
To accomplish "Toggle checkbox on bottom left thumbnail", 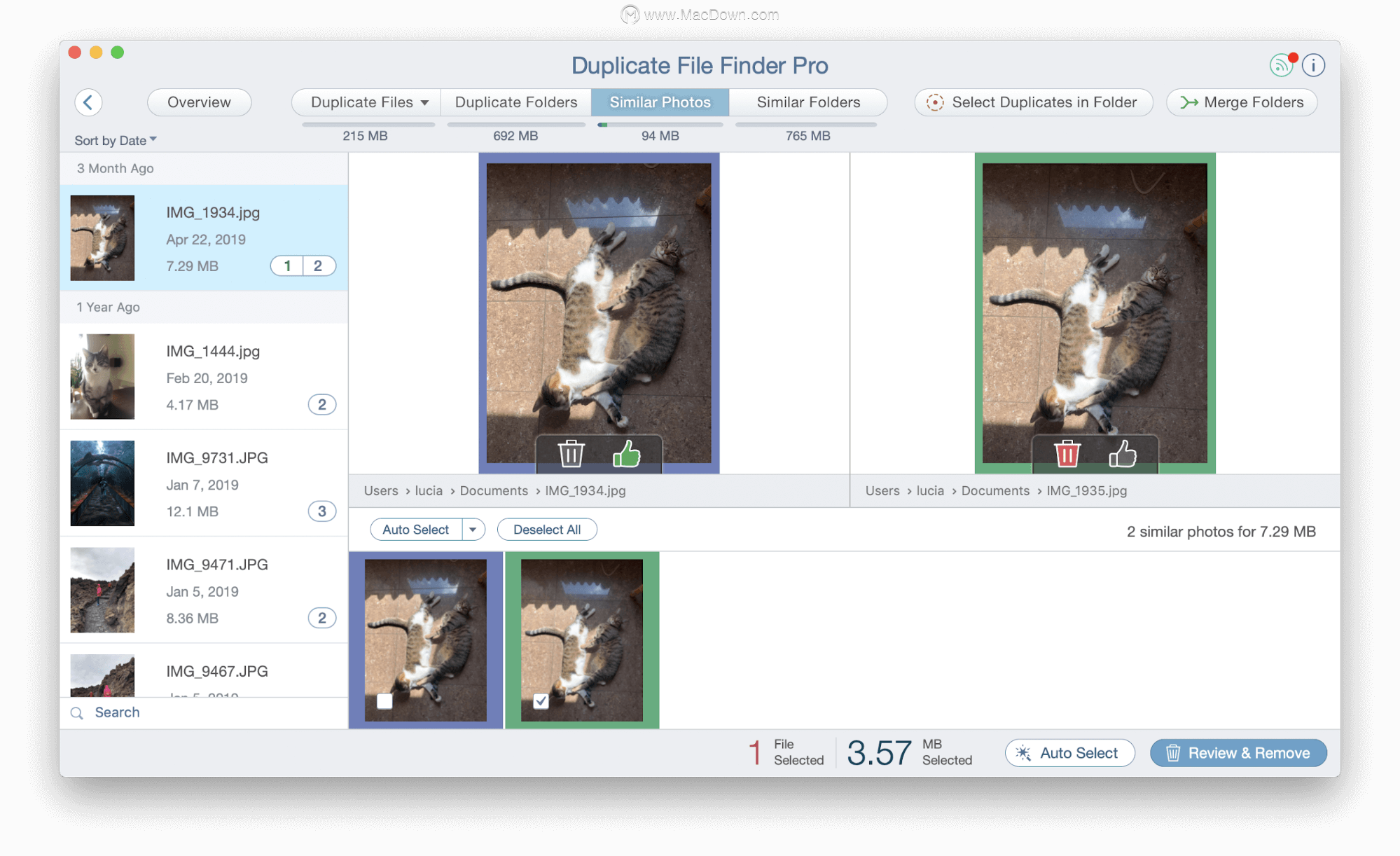I will click(383, 701).
